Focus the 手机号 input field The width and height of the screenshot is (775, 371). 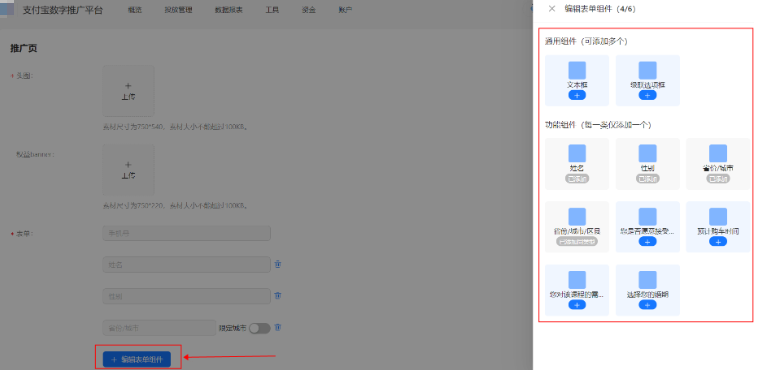186,233
